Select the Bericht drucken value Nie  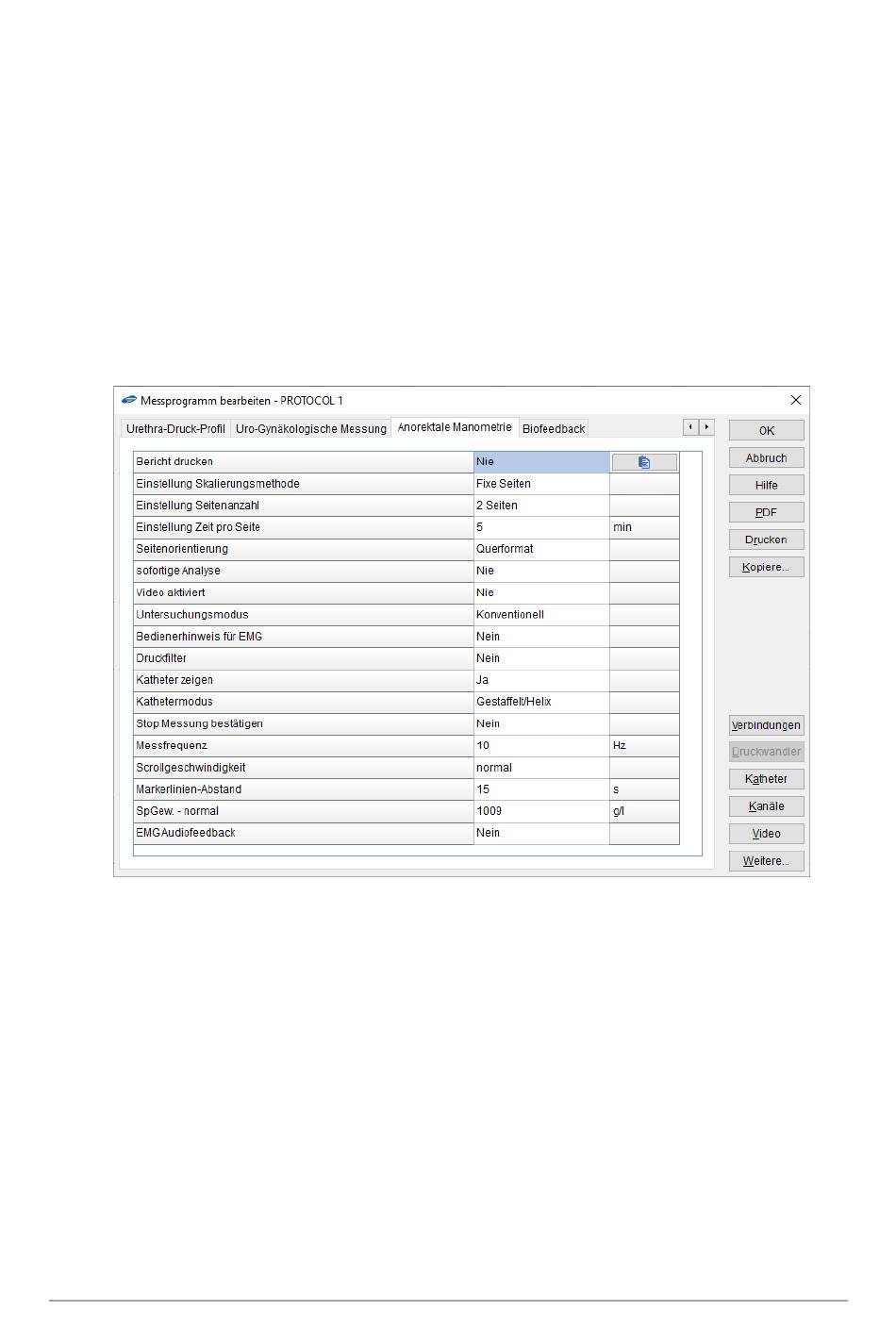(540, 462)
